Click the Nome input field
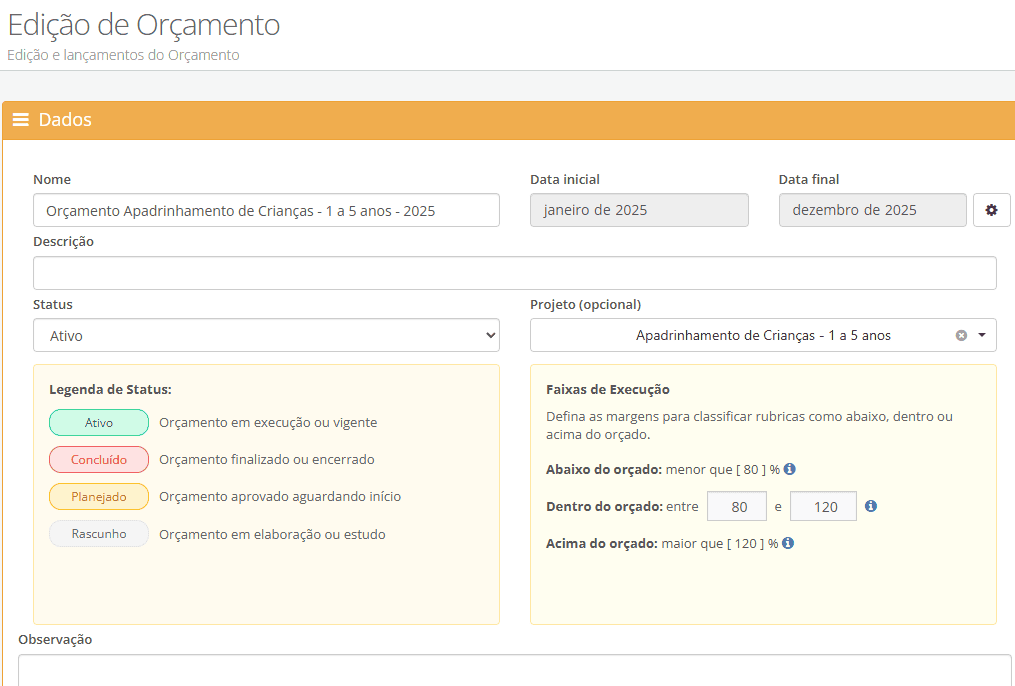The image size is (1015, 686). click(266, 210)
